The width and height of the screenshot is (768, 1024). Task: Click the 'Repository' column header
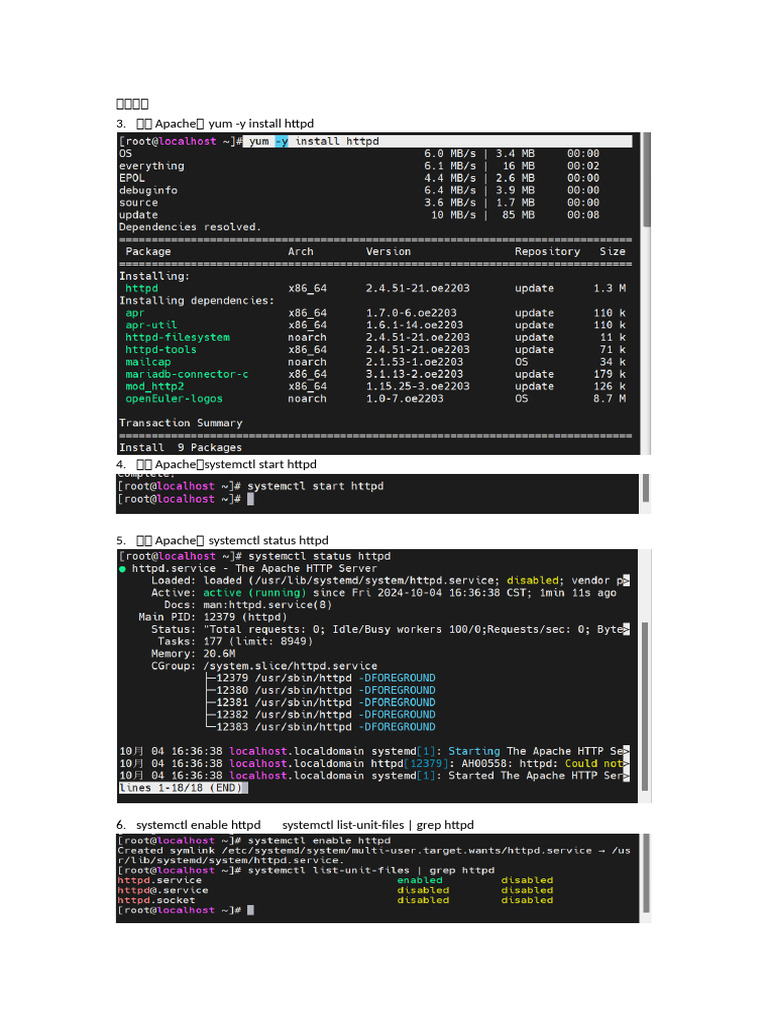coord(547,251)
